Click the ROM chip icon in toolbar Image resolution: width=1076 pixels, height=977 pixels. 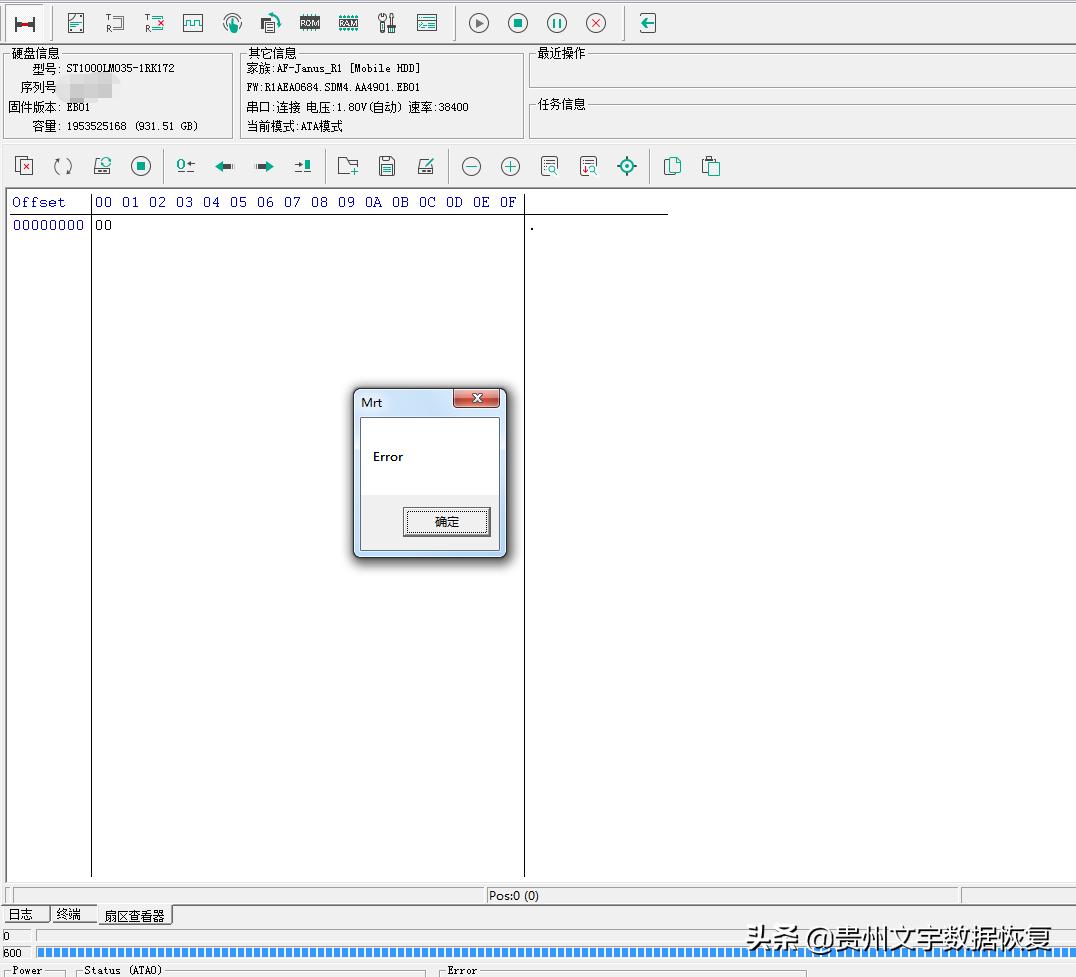(310, 23)
